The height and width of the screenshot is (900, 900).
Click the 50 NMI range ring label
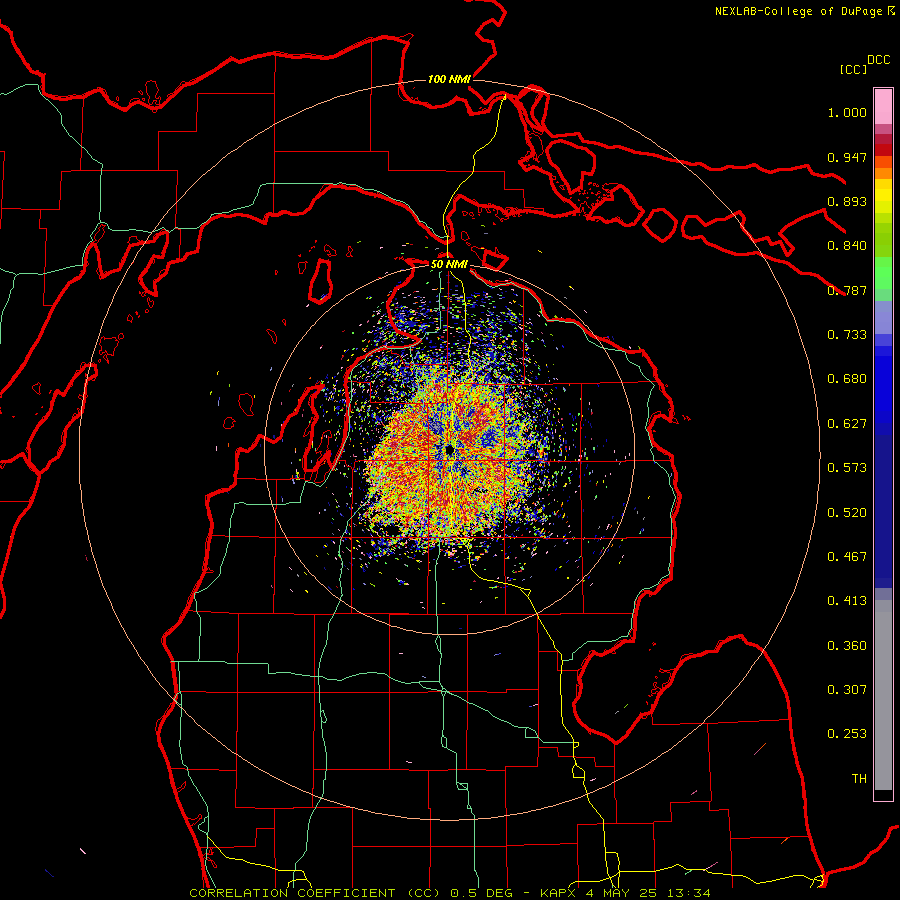pyautogui.click(x=449, y=264)
